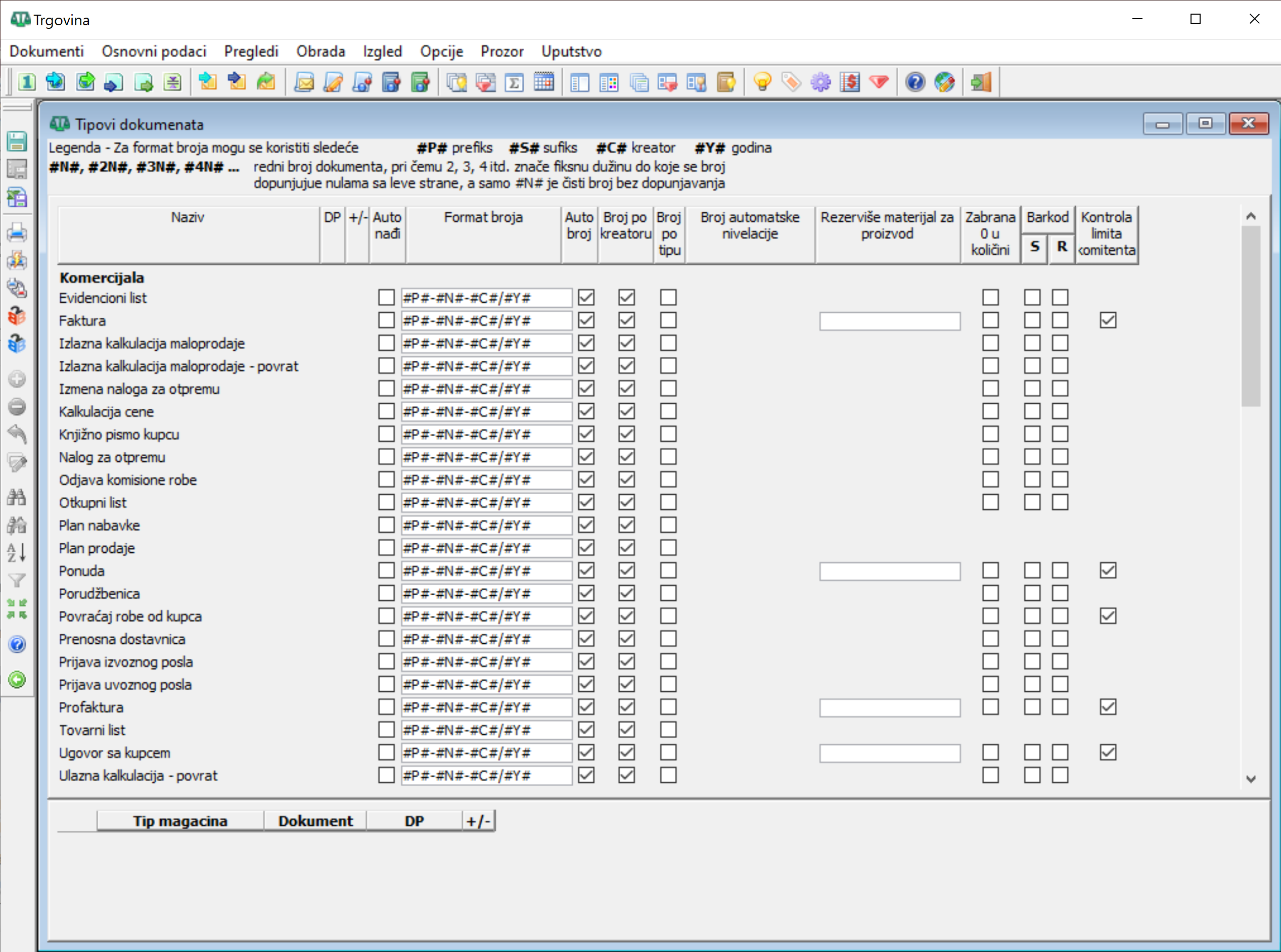The width and height of the screenshot is (1281, 952).
Task: Click the green back arrow sidebar icon
Action: click(x=17, y=680)
